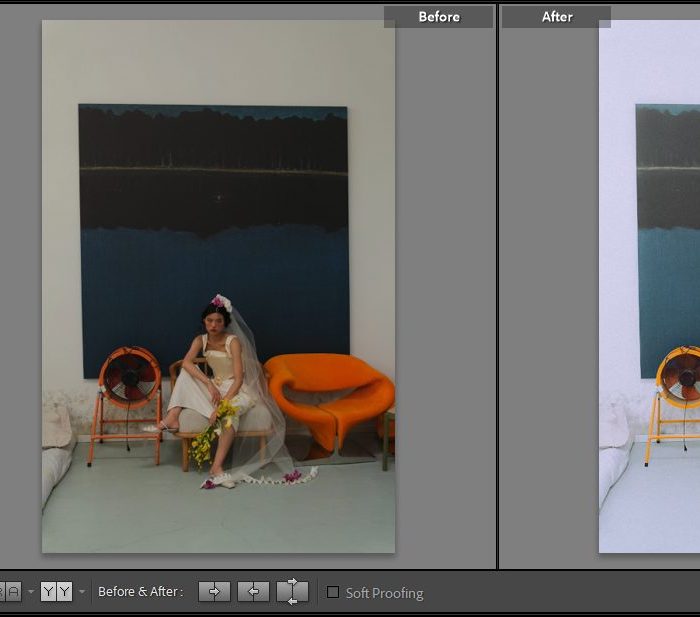Viewport: 700px width, 617px height.
Task: Click the After header label
Action: point(557,17)
